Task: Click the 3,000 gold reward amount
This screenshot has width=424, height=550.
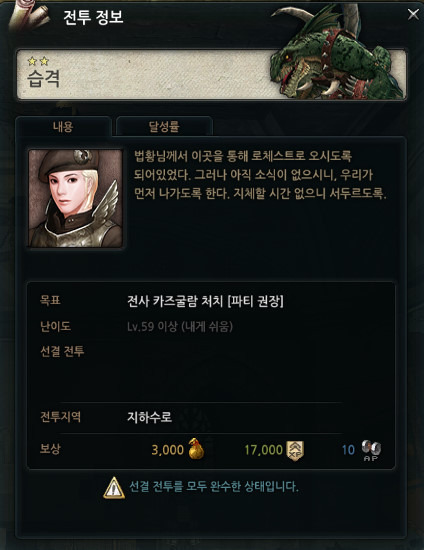Action: click(x=168, y=450)
